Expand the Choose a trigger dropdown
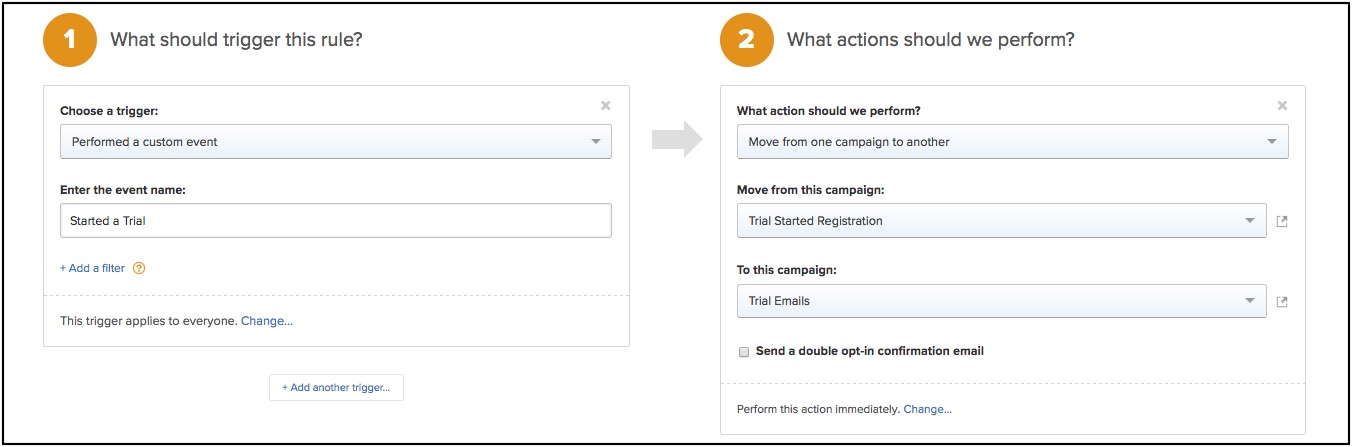The width and height of the screenshot is (1352, 447). (335, 142)
